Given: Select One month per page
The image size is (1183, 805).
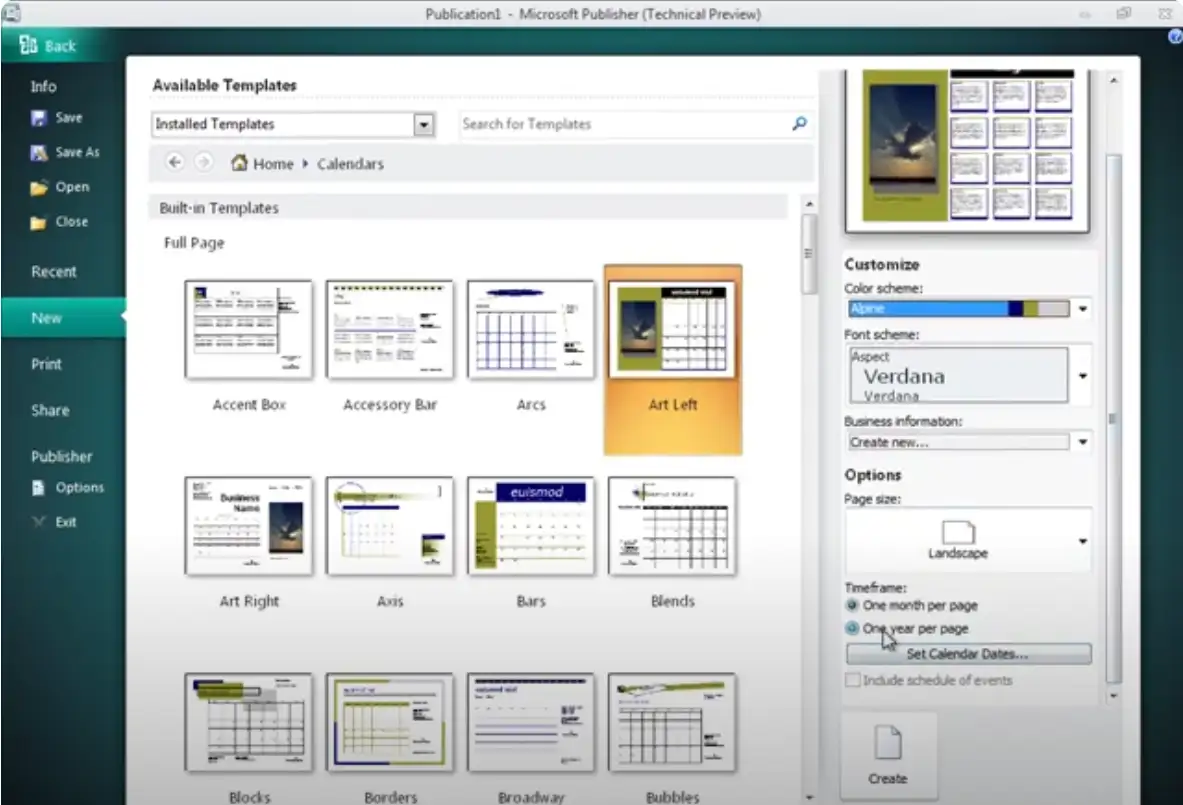Looking at the screenshot, I should point(852,606).
